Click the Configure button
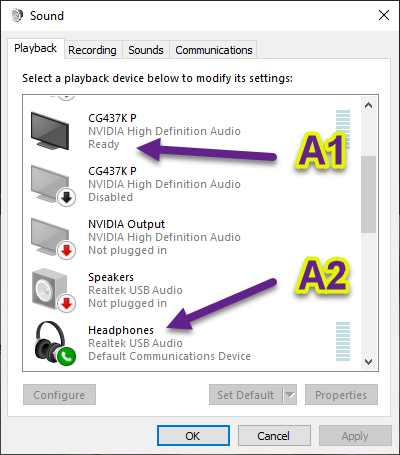The image size is (400, 455). 59,395
